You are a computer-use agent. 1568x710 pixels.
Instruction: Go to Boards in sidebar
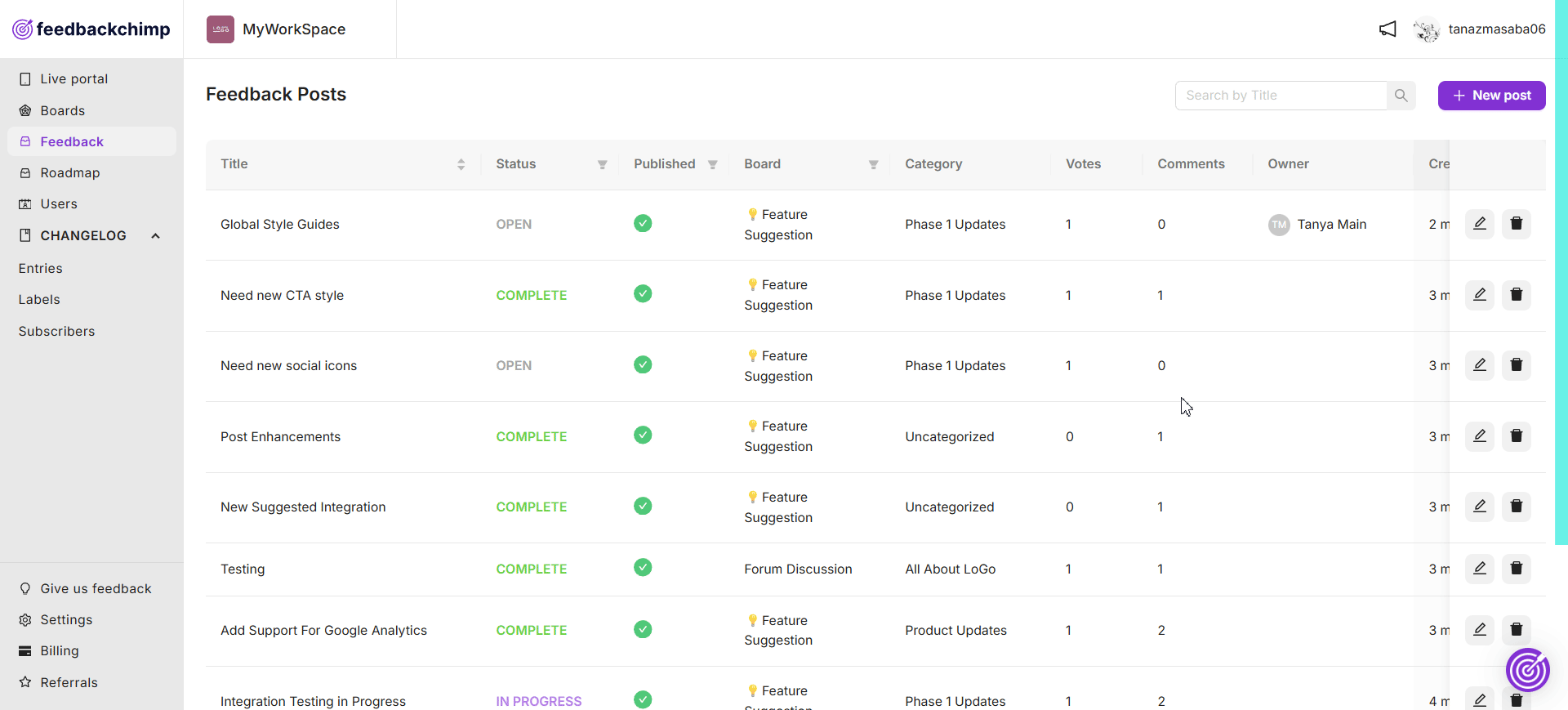pos(91,110)
